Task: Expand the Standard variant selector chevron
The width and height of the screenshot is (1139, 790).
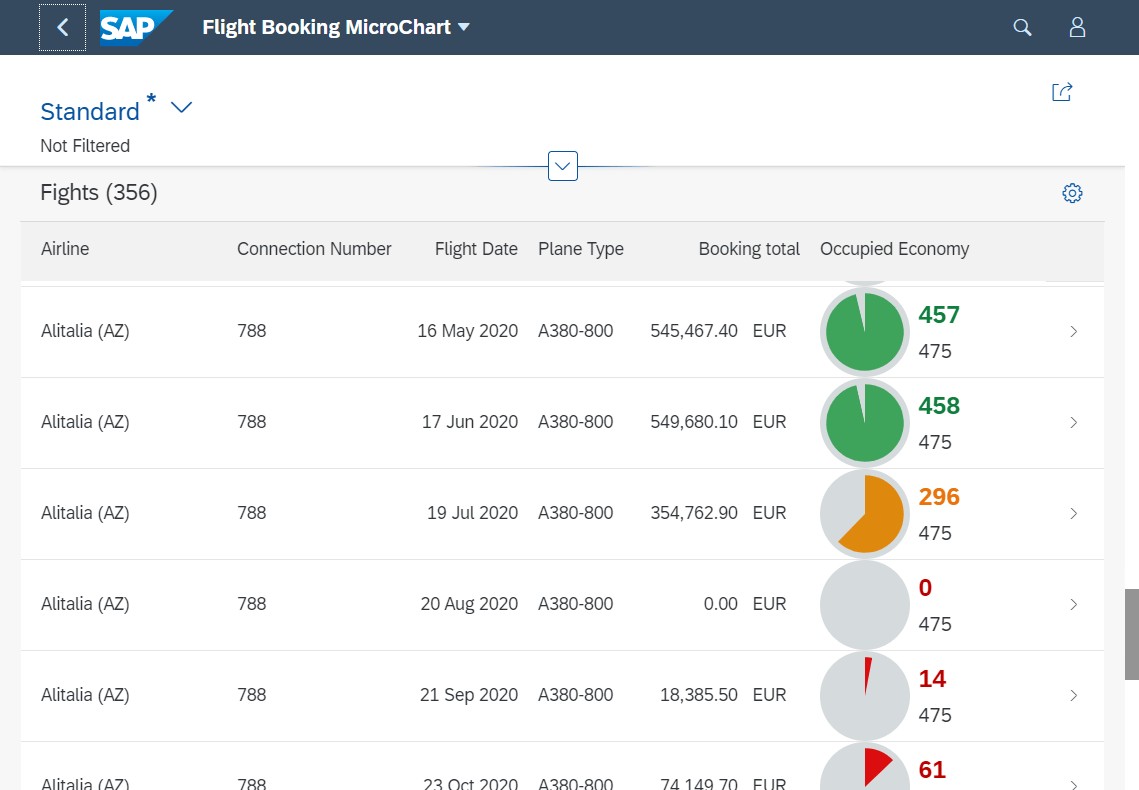Action: point(180,107)
